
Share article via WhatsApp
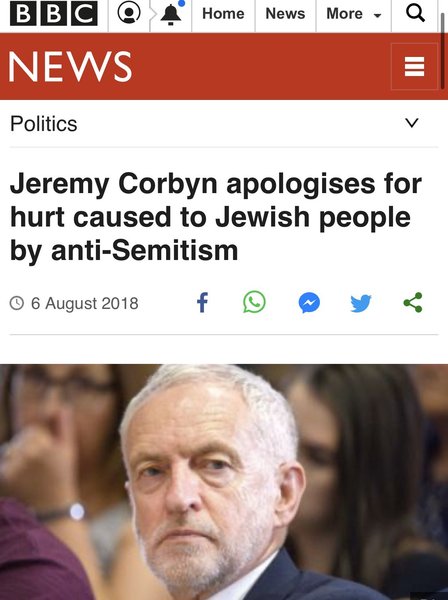click(254, 302)
